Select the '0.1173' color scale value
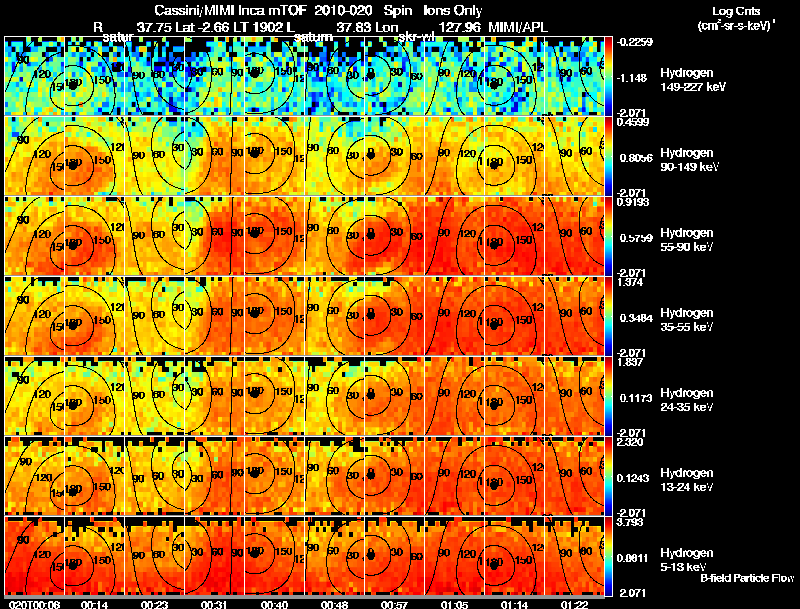Image resolution: width=800 pixels, height=609 pixels. pyautogui.click(x=636, y=398)
